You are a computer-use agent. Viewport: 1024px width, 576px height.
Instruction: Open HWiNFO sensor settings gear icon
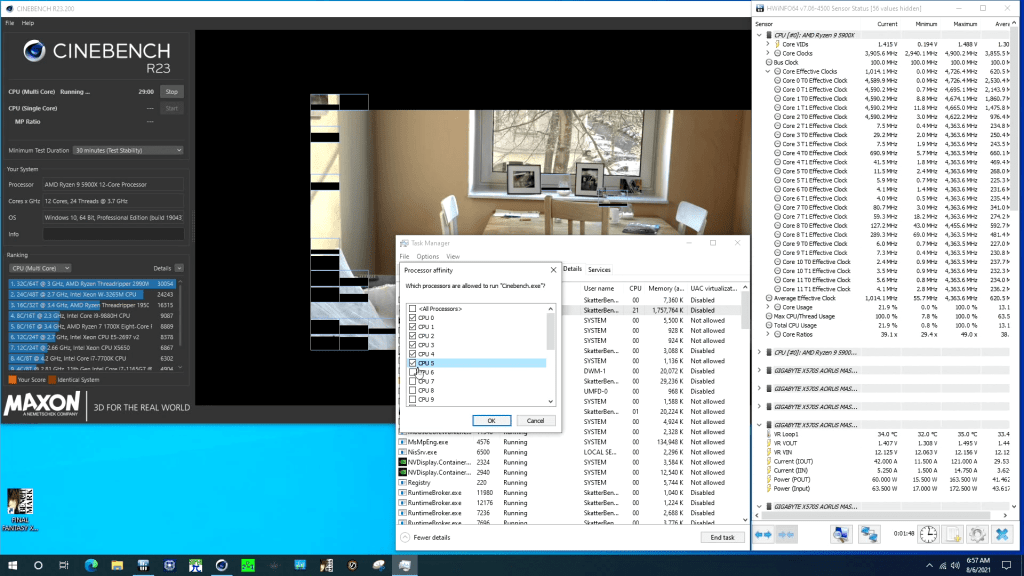coord(977,534)
